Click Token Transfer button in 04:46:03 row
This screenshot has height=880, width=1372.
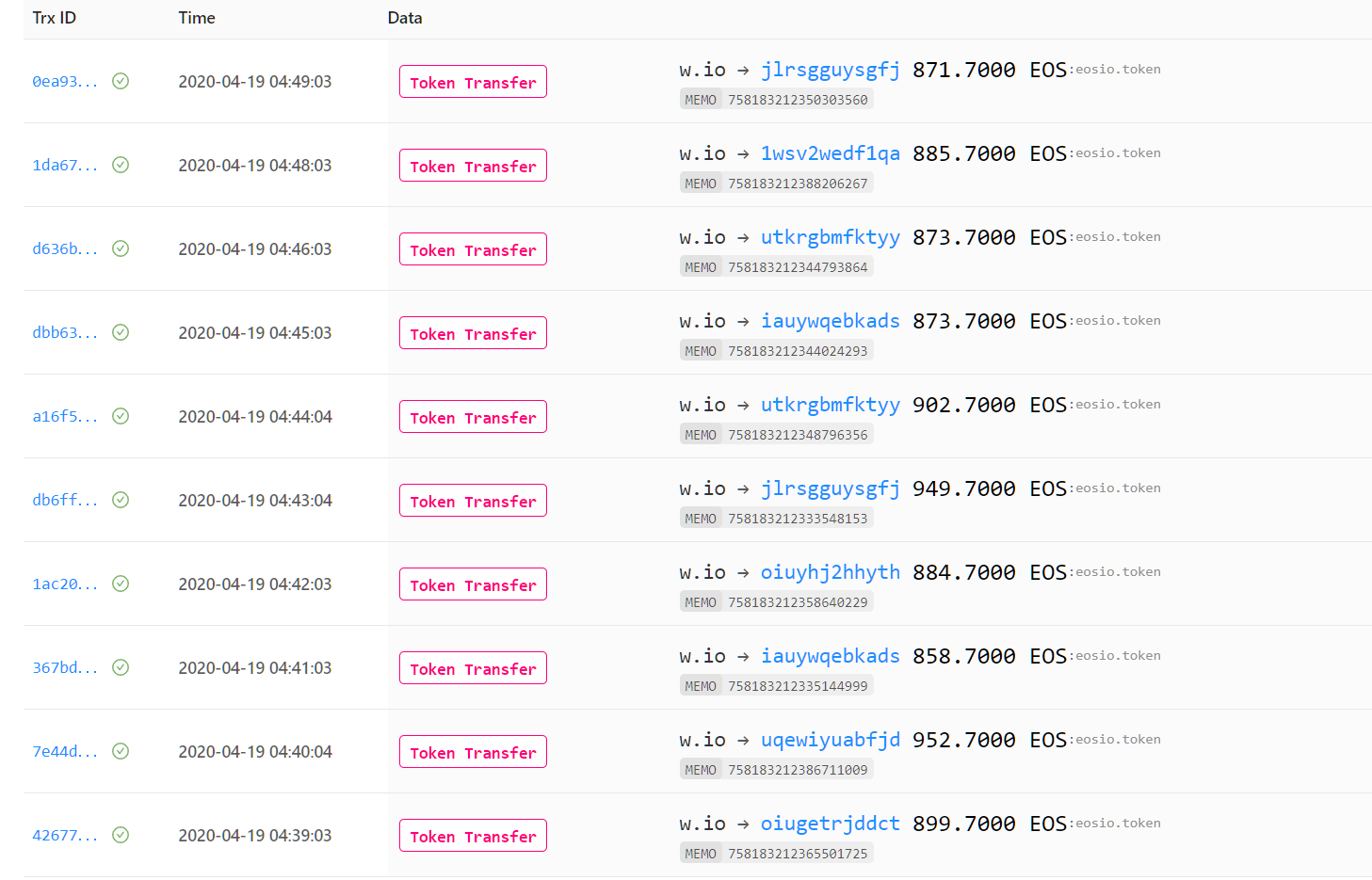[x=473, y=249]
